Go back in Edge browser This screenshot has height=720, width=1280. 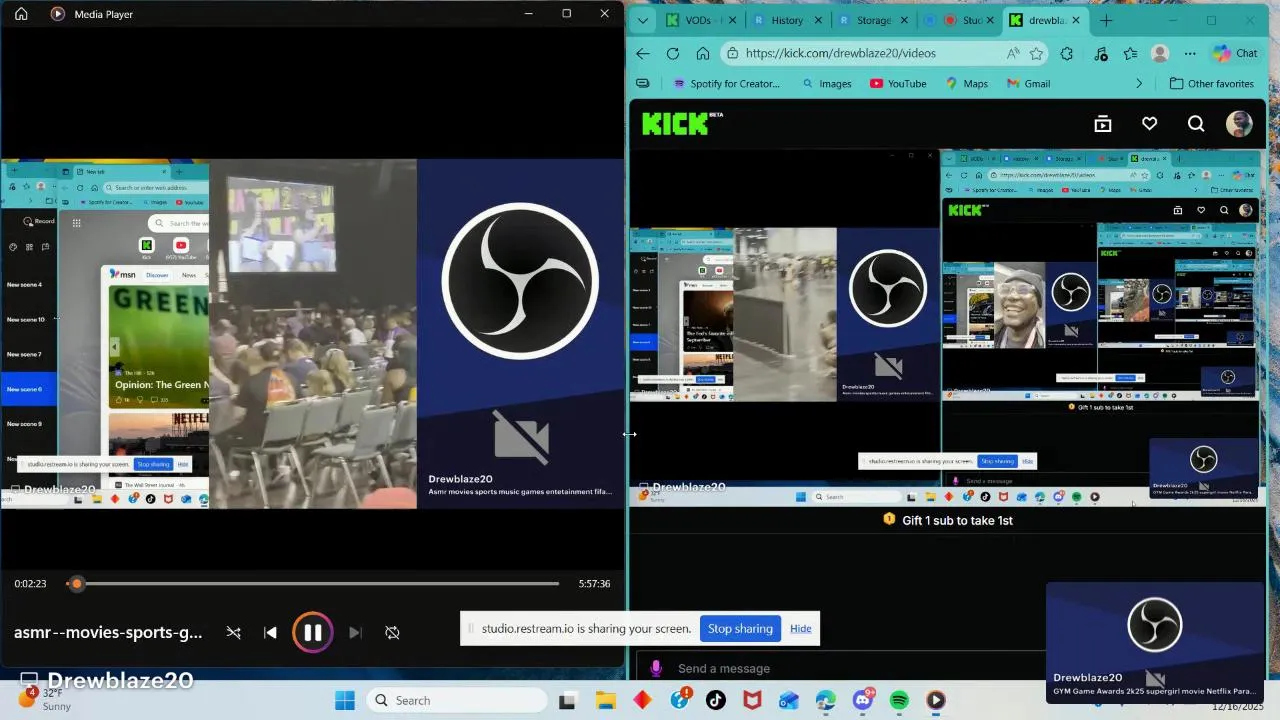tap(643, 54)
